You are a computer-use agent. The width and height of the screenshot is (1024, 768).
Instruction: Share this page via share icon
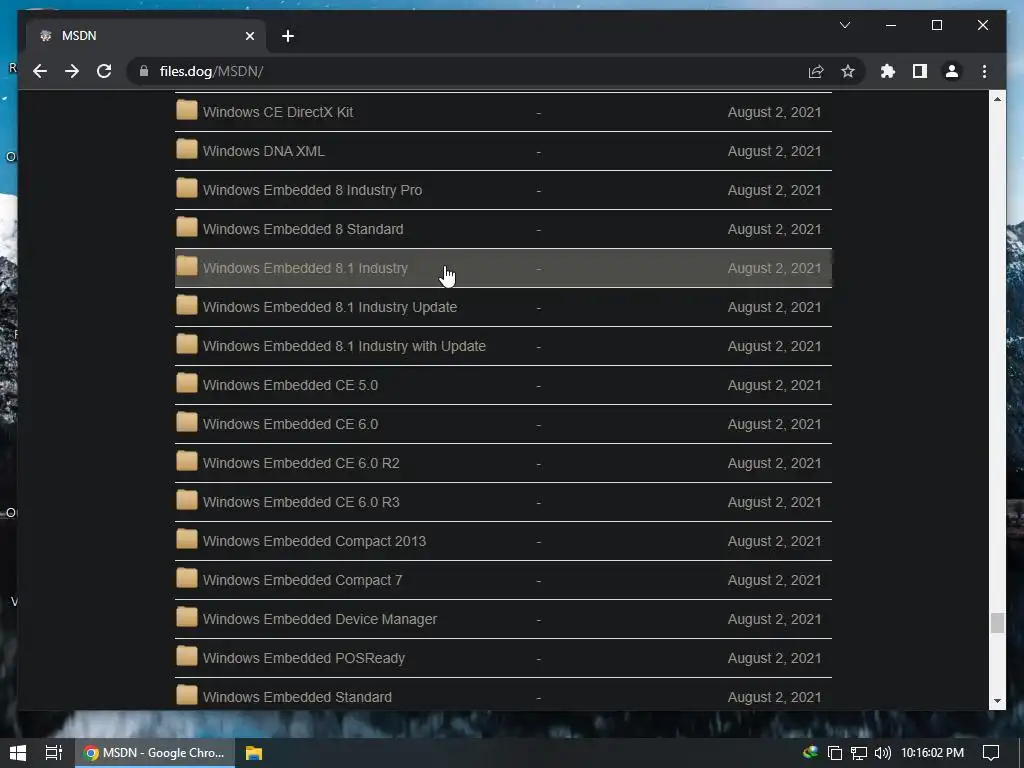(x=816, y=71)
